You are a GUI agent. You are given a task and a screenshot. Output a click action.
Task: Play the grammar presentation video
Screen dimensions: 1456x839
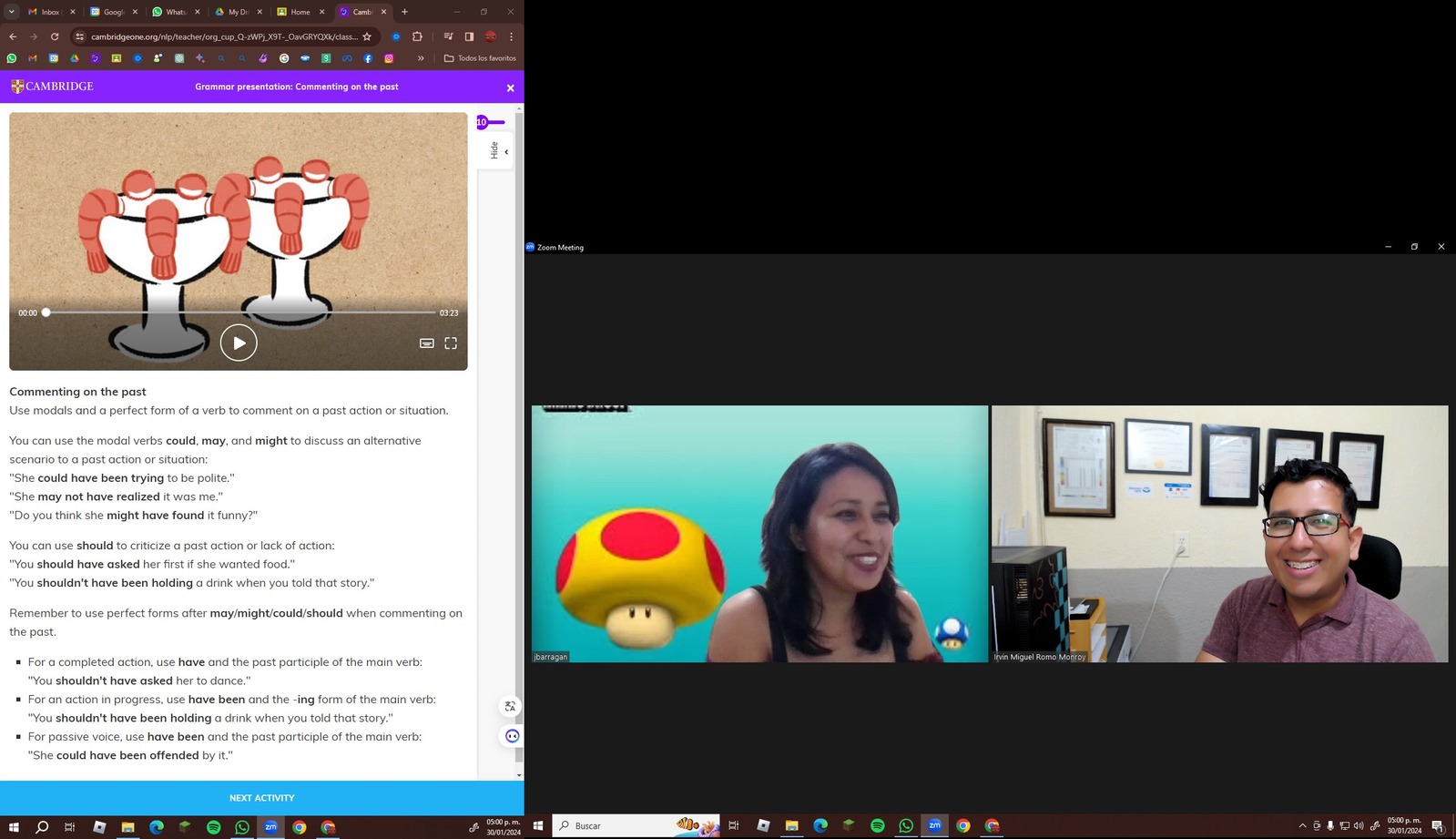coord(239,343)
